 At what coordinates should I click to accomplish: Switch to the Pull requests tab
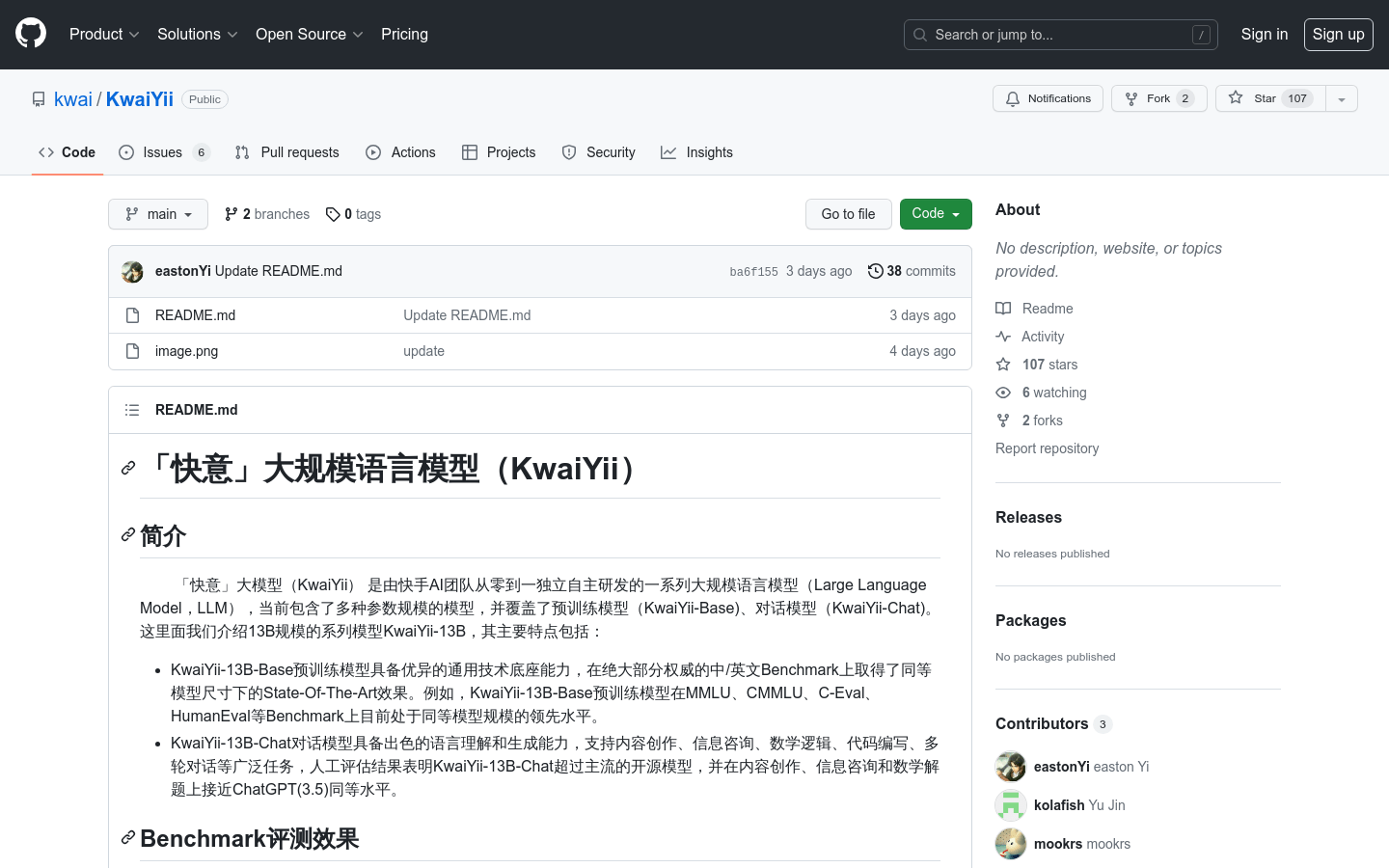pyautogui.click(x=287, y=152)
